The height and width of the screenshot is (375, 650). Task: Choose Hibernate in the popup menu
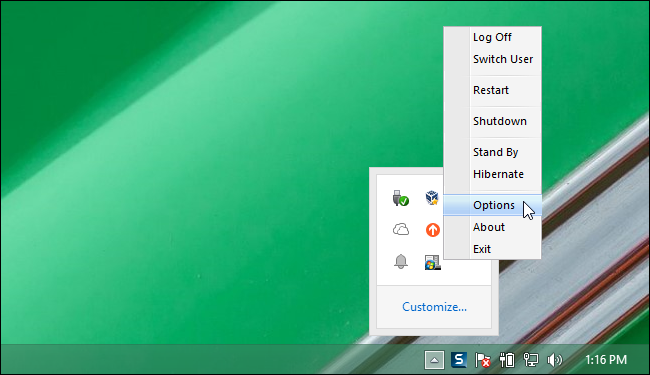tap(492, 174)
